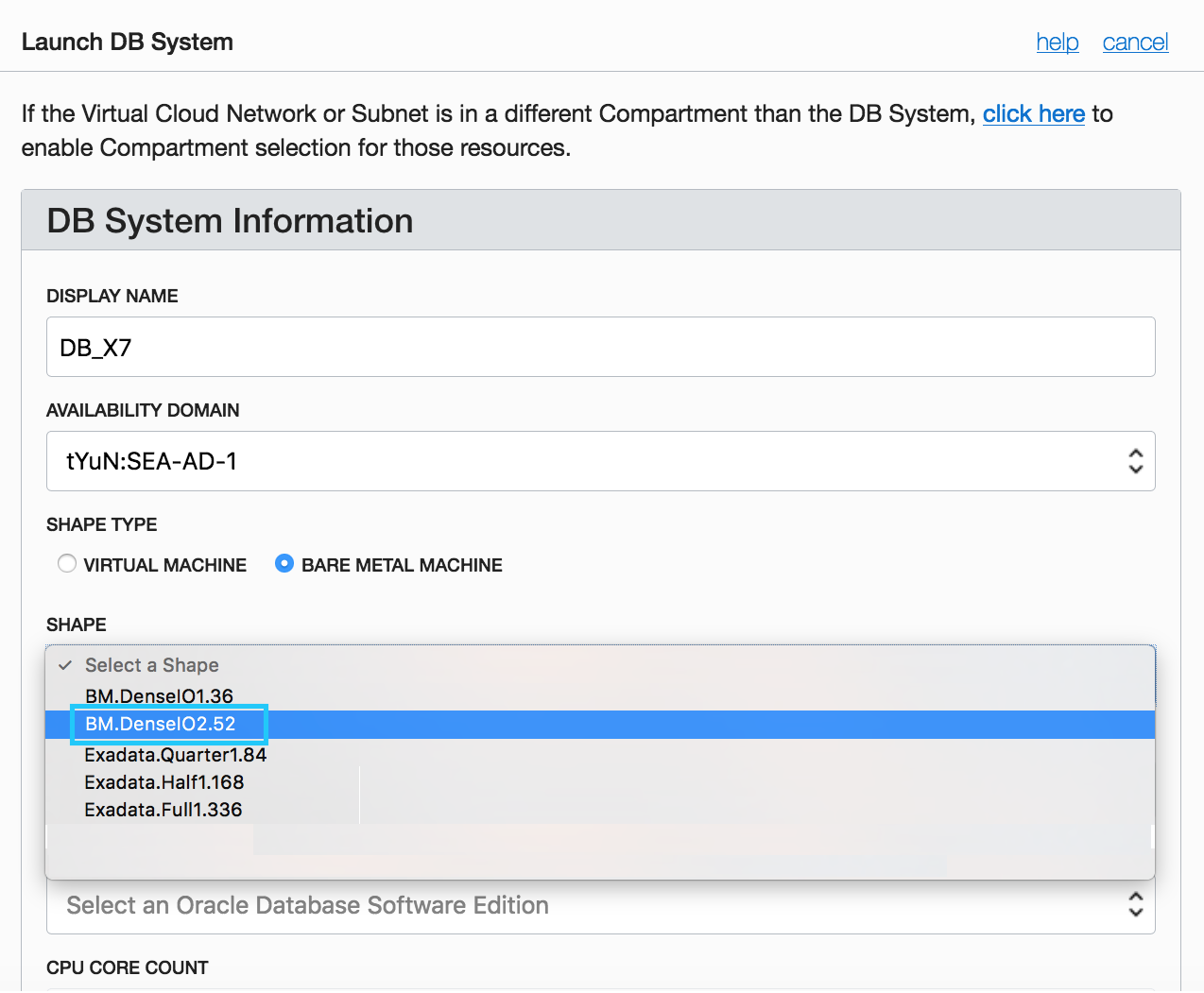1204x993 pixels.
Task: Follow the 'click here' compartment link
Action: pos(1033,114)
